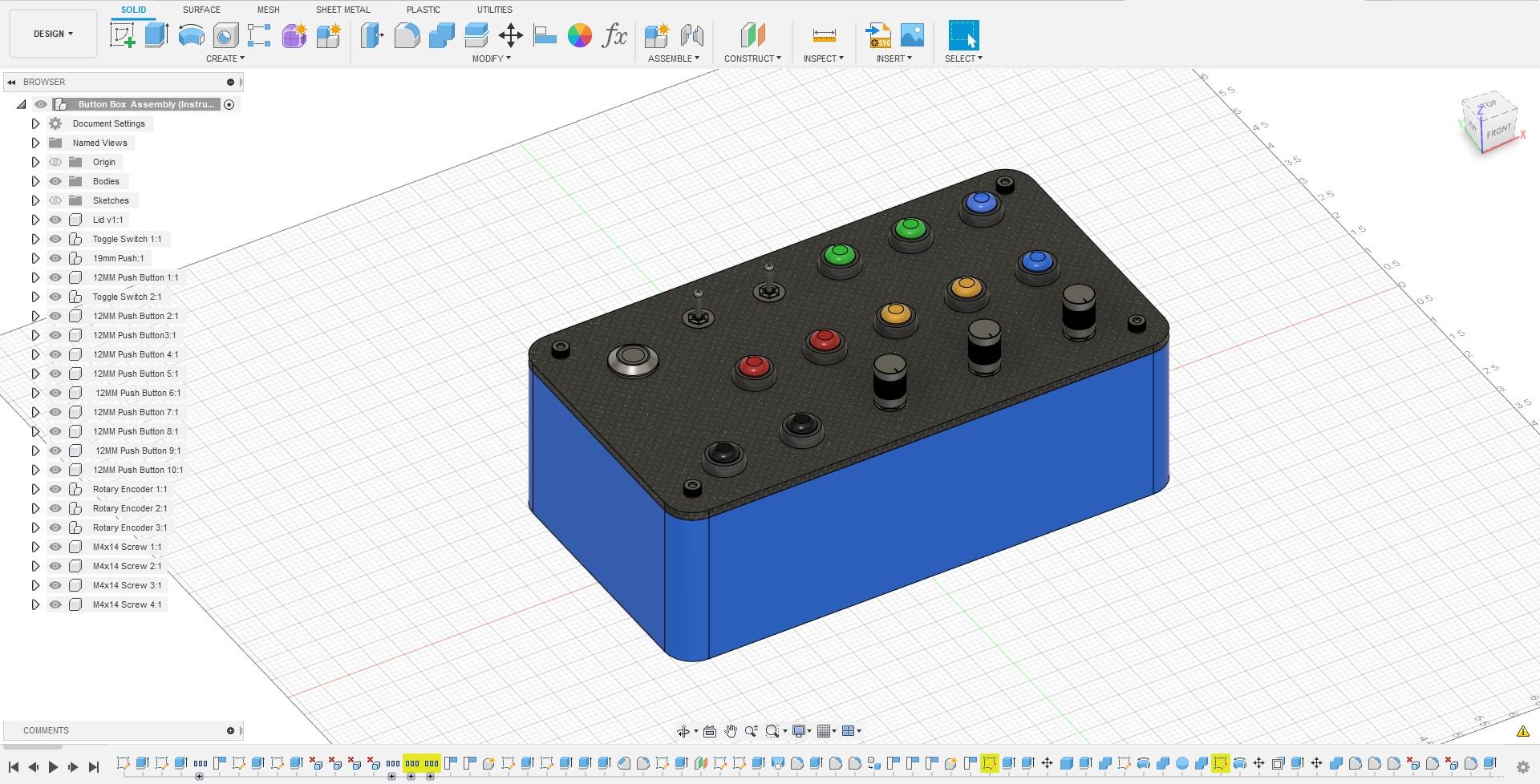Screen dimensions: 1540x784
Task: Switch to the SURFACE tab
Action: point(201,10)
